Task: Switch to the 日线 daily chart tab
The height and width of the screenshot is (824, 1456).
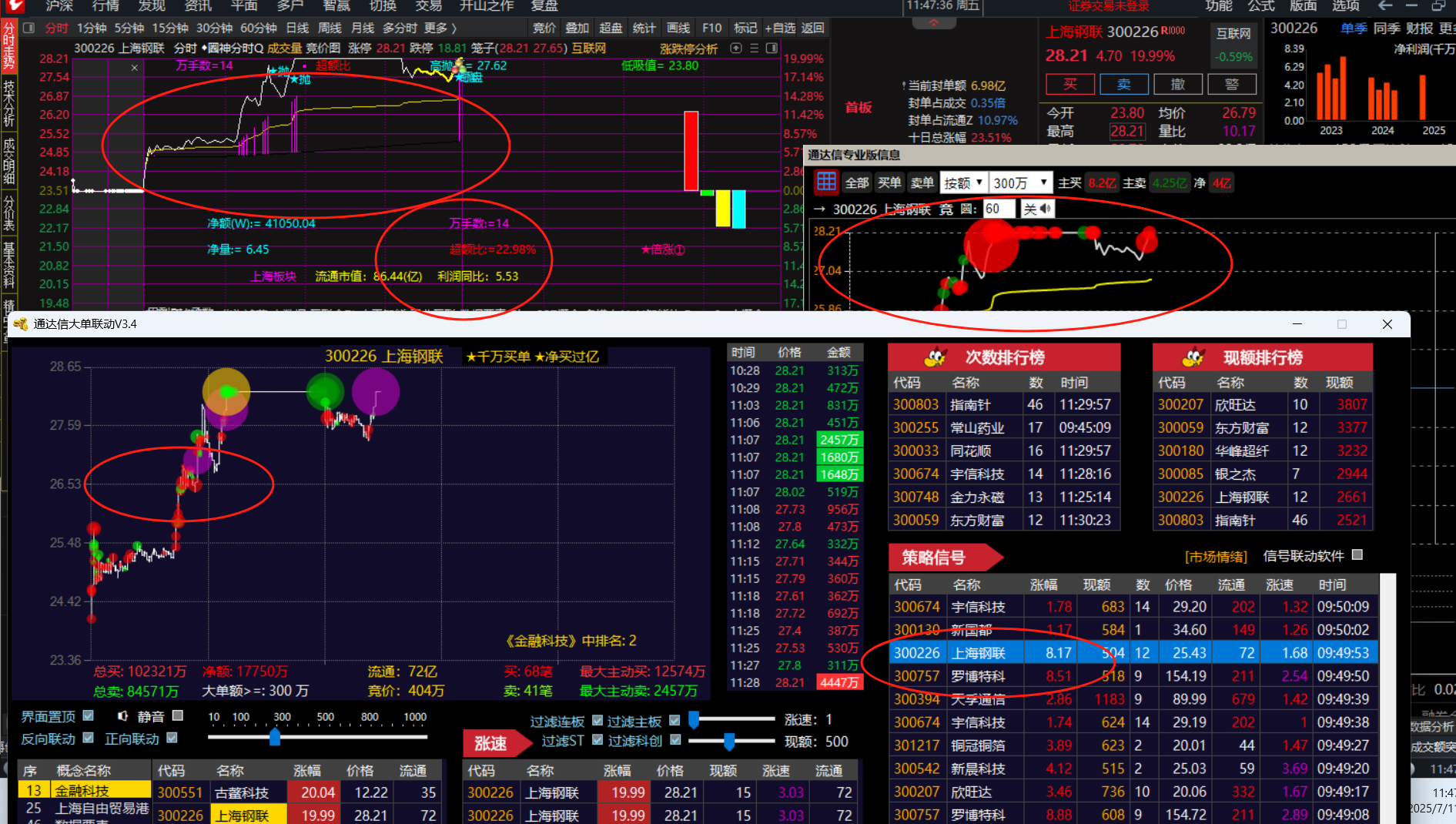Action: click(297, 28)
